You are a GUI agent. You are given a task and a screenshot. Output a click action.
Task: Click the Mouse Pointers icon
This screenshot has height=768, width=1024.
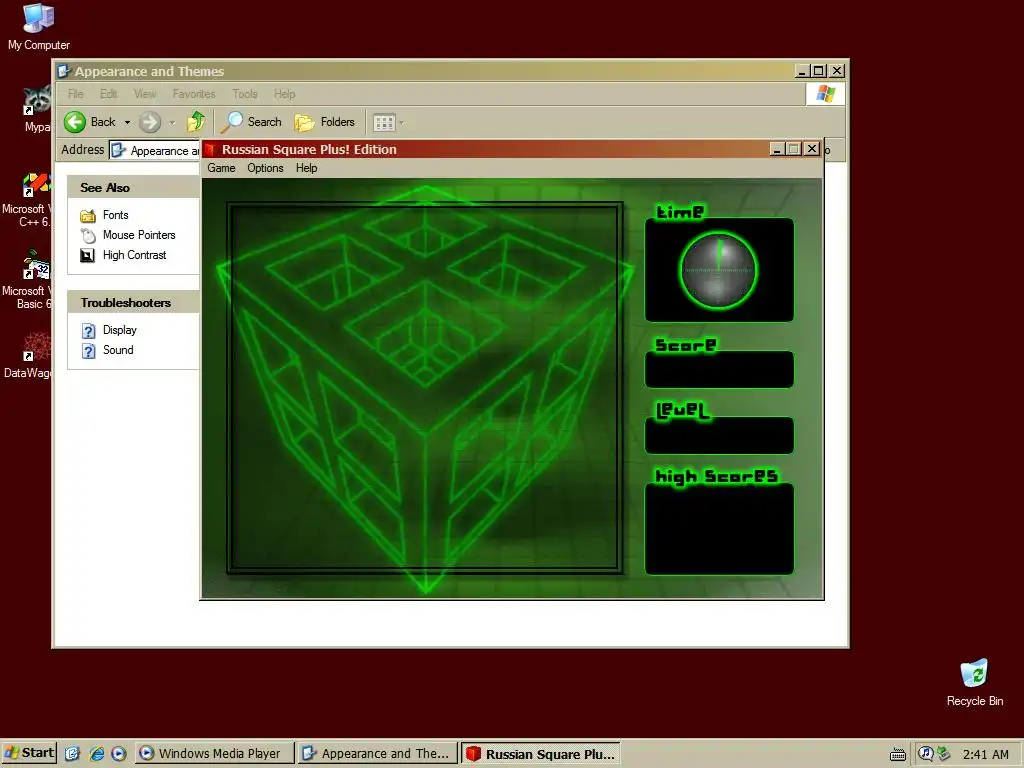tap(88, 235)
